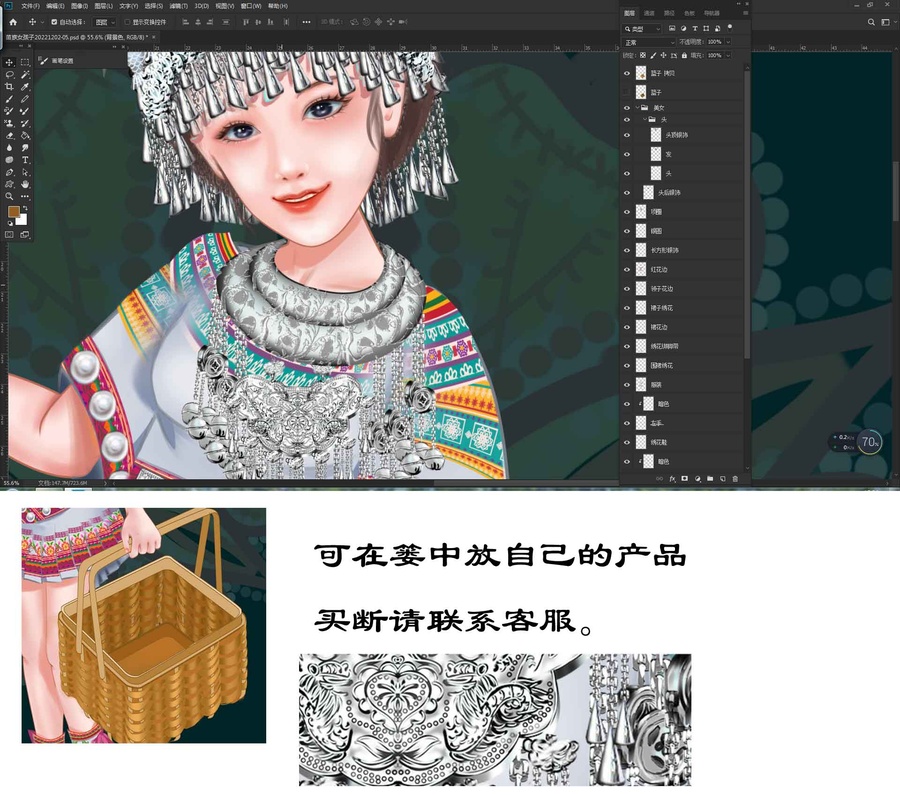Select the Eraser tool
900x795 pixels.
[9, 135]
